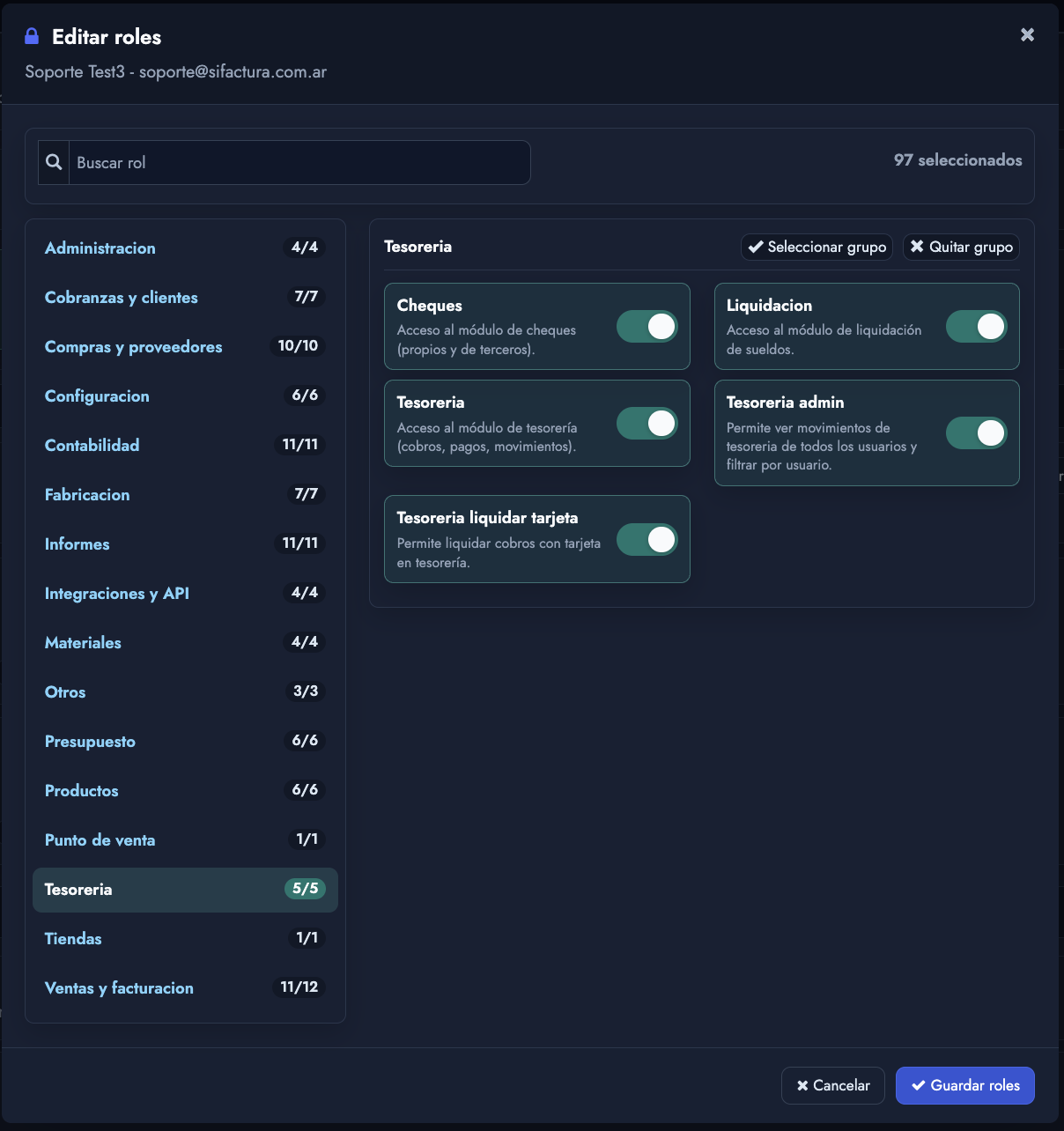Select the Otros category
Image resolution: width=1064 pixels, height=1131 pixels.
185,691
